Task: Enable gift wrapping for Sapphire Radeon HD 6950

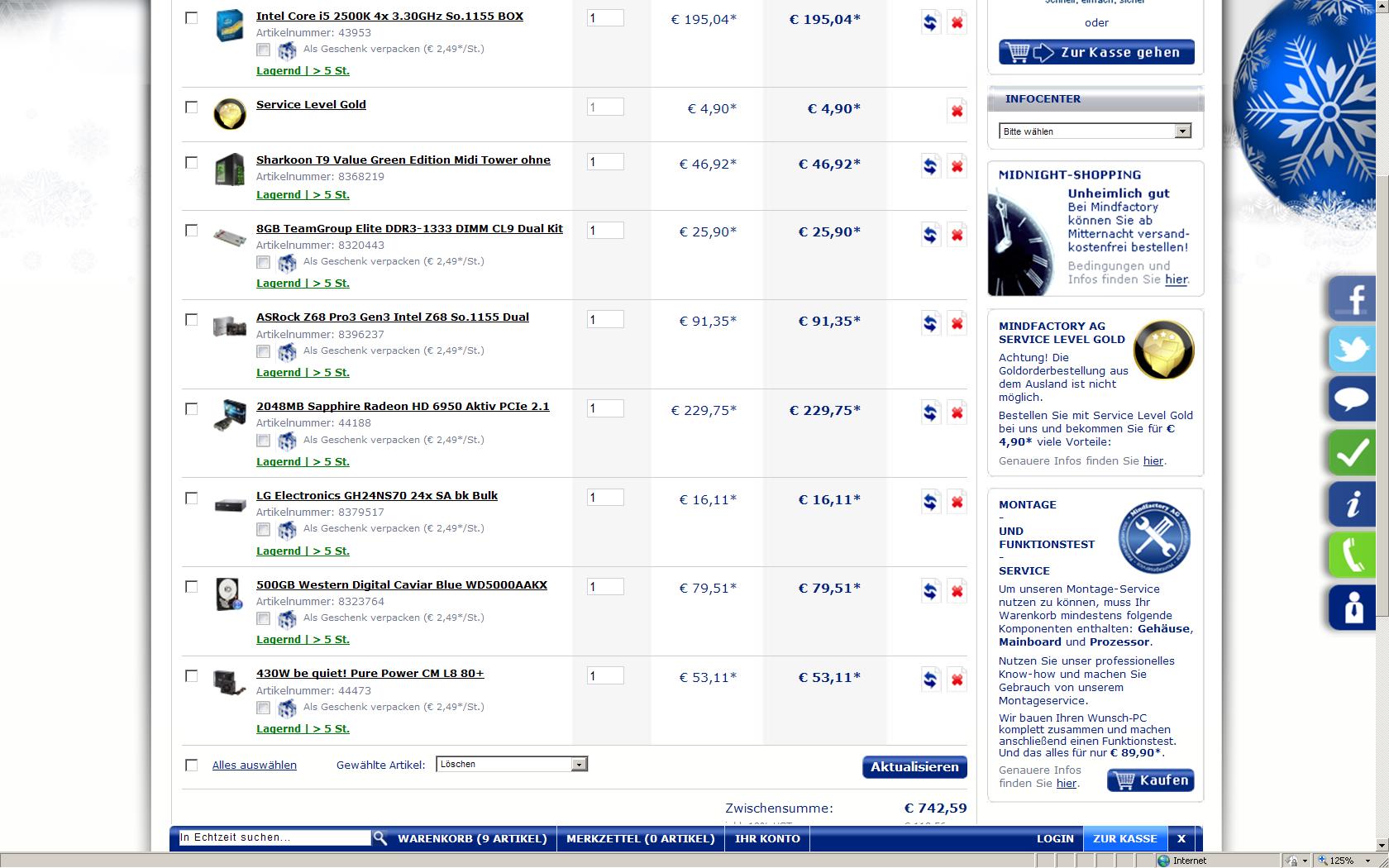Action: 263,441
